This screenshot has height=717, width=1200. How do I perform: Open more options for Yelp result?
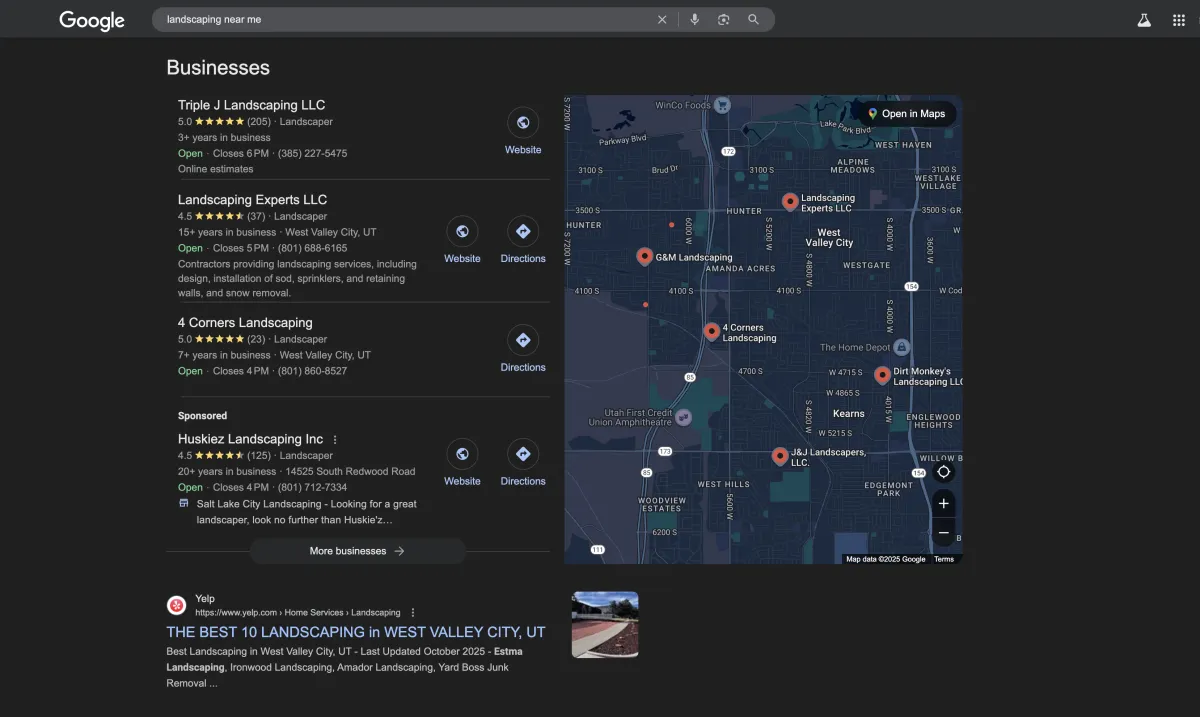pyautogui.click(x=413, y=613)
